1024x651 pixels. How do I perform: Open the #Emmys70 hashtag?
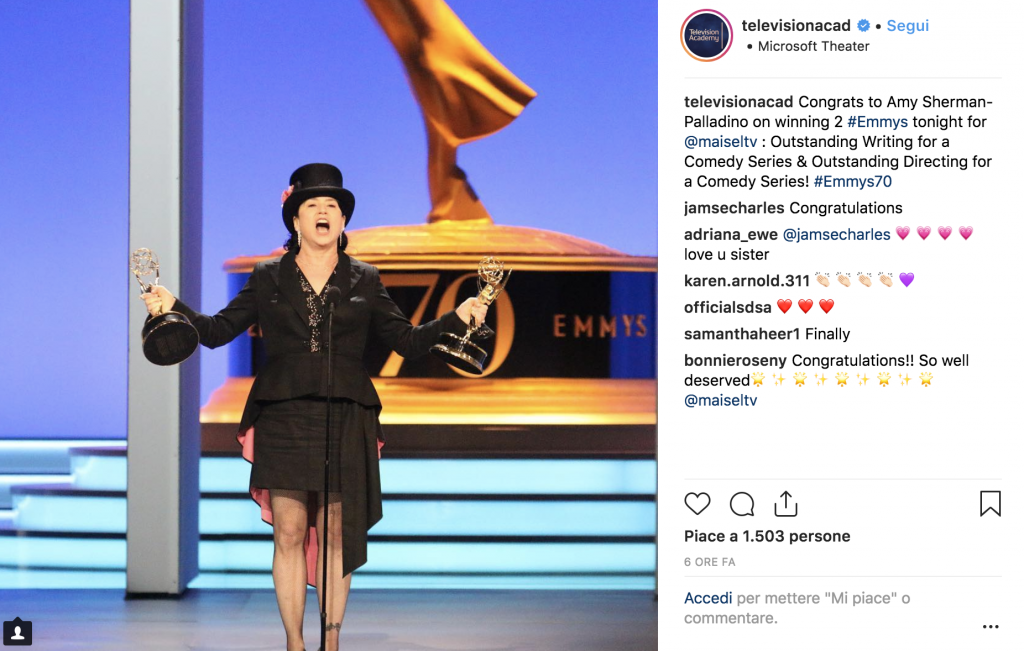[852, 182]
